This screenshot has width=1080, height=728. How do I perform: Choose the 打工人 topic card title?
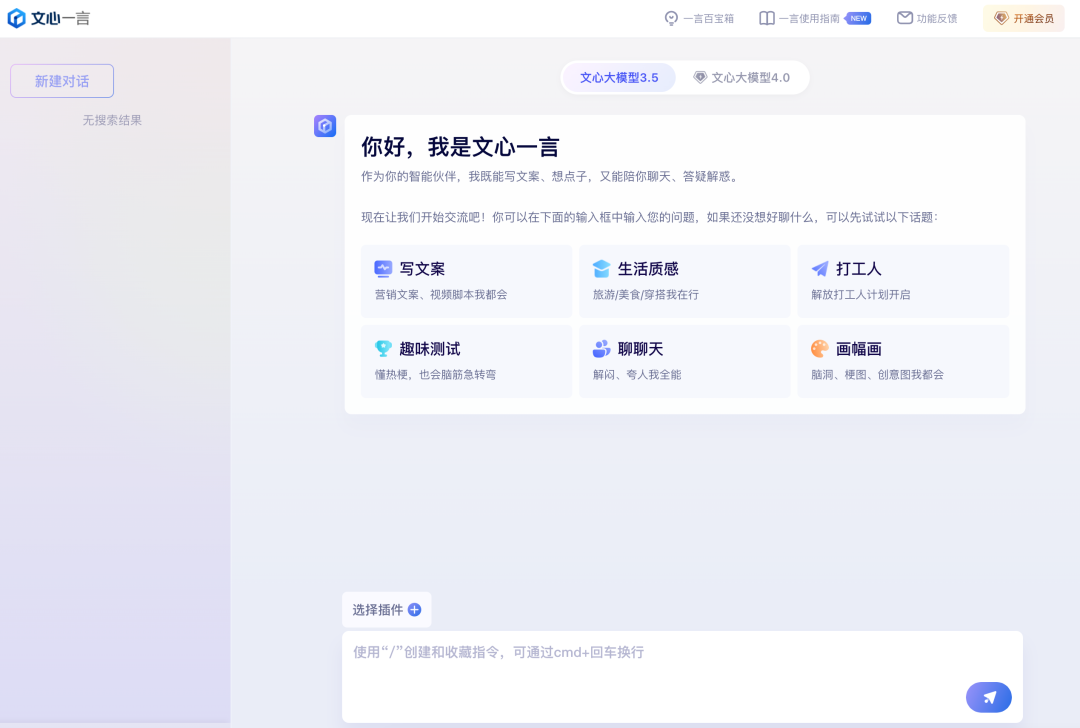tap(858, 269)
